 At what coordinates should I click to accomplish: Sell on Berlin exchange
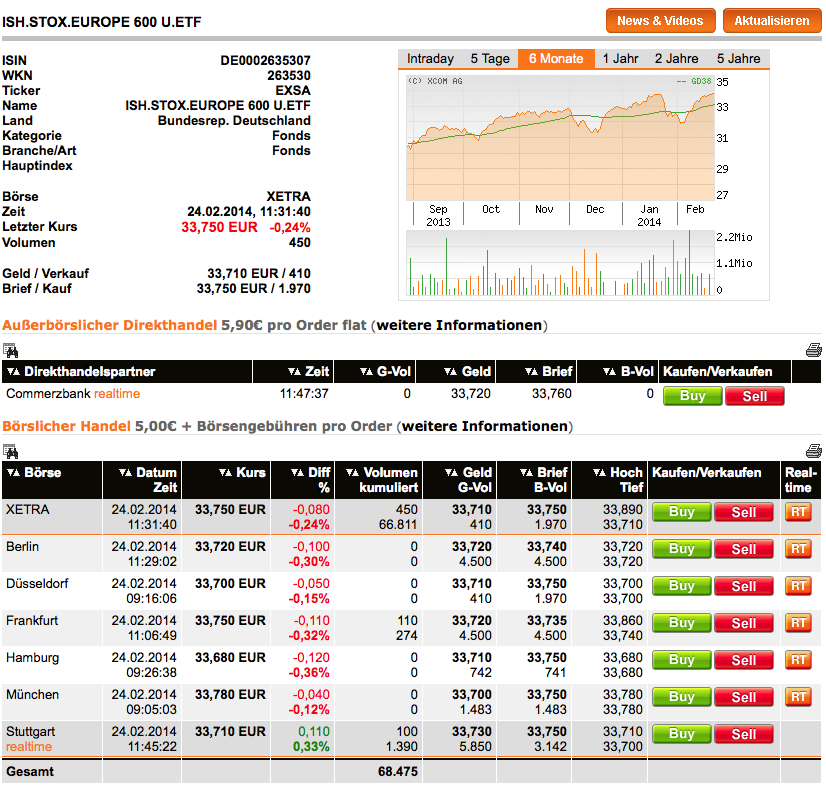744,548
